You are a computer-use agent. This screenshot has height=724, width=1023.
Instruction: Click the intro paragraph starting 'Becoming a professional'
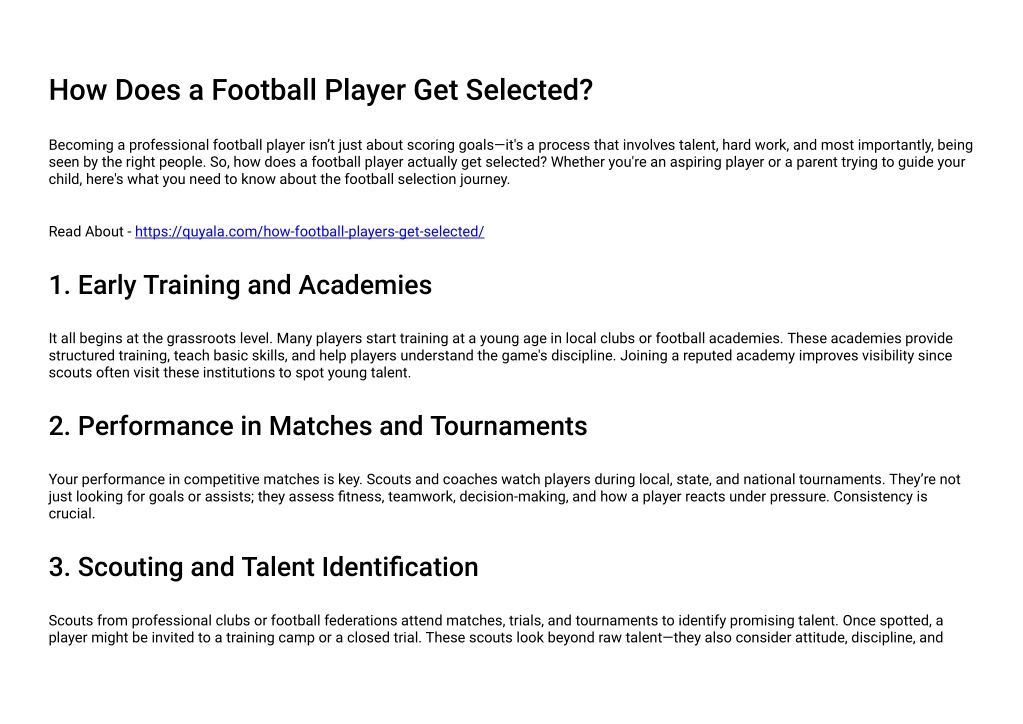point(511,162)
